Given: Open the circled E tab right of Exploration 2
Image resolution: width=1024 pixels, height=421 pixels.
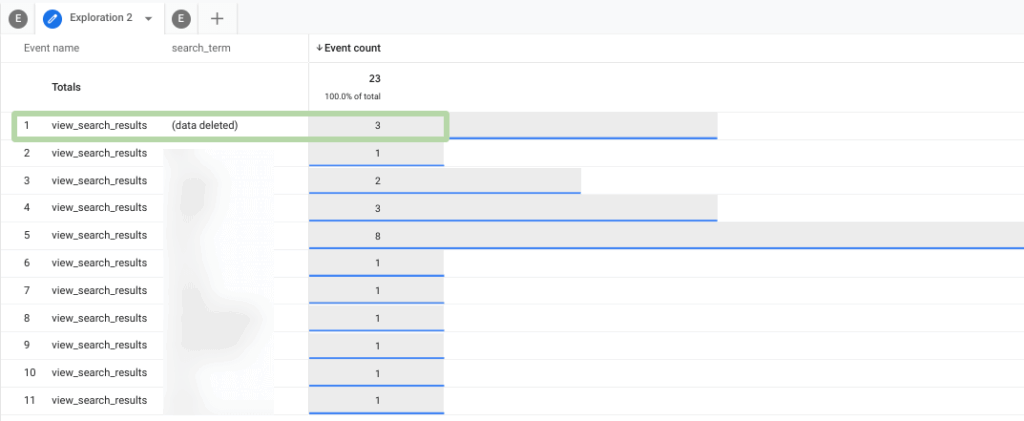Looking at the screenshot, I should 181,18.
